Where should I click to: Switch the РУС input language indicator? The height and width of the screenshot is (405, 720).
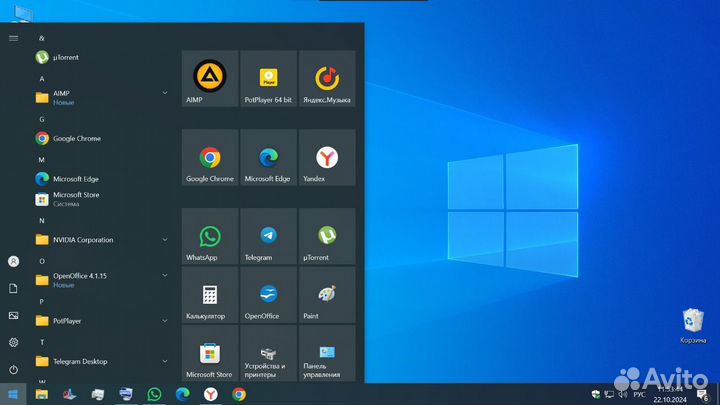(x=639, y=394)
